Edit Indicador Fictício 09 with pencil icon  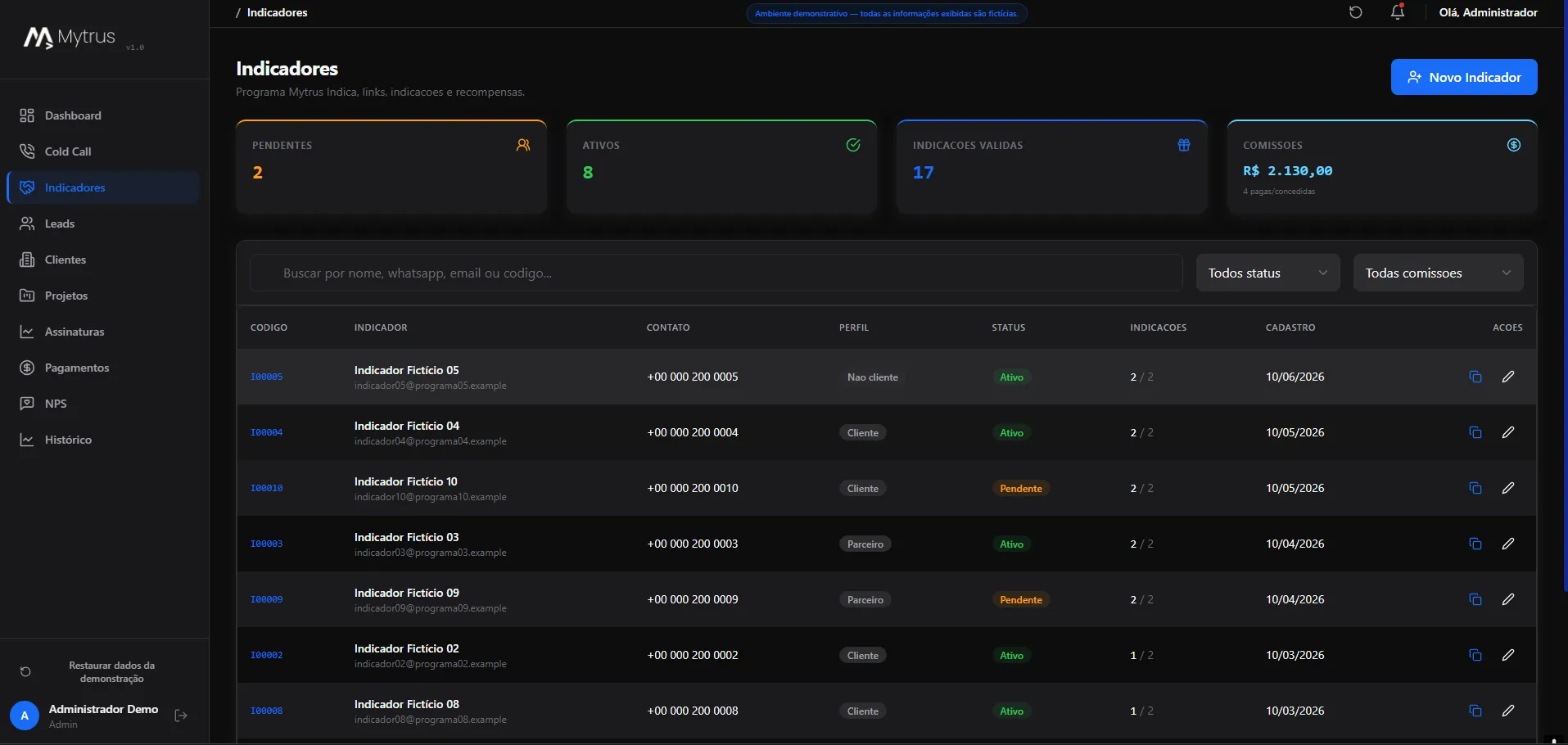pyautogui.click(x=1508, y=599)
